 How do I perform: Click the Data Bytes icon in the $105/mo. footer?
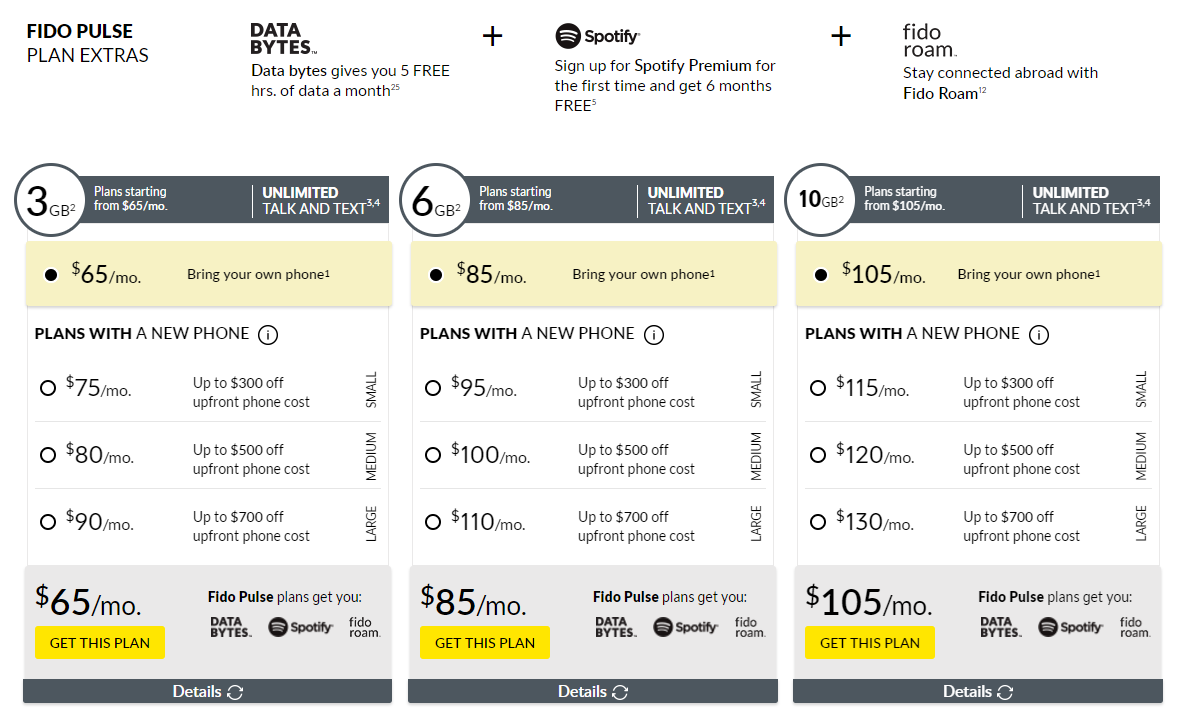coord(1000,627)
